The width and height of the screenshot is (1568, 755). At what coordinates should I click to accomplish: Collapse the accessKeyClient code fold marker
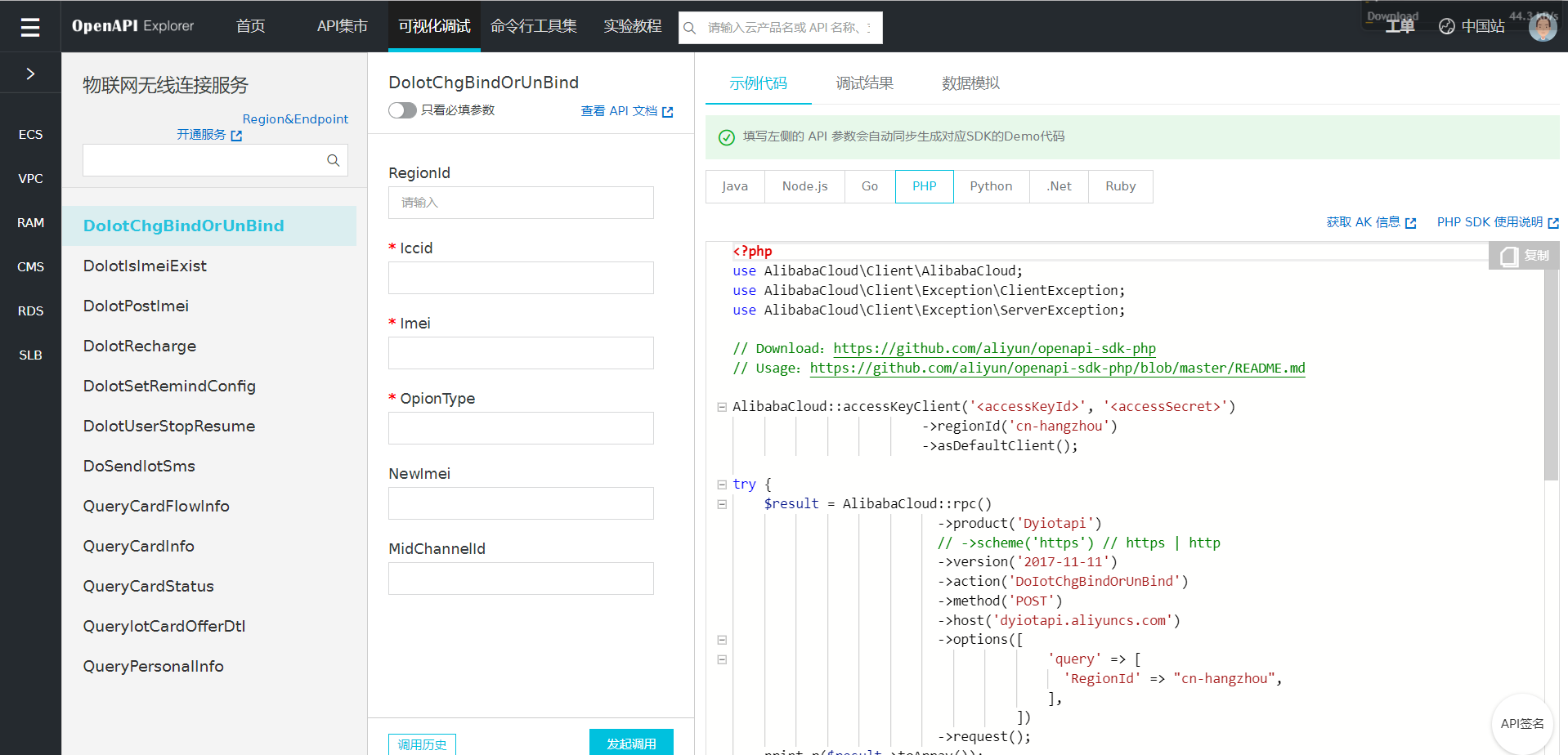(722, 407)
